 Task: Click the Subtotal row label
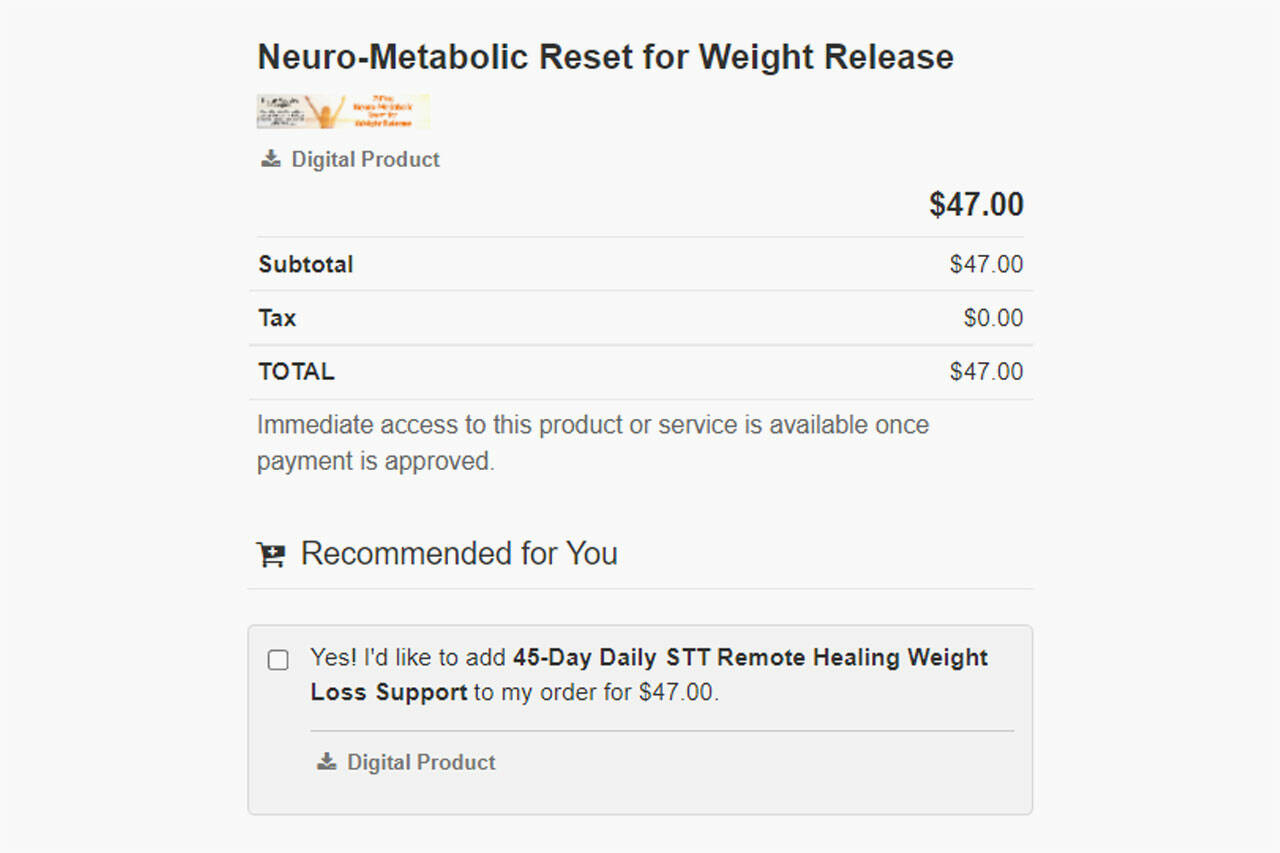point(306,265)
